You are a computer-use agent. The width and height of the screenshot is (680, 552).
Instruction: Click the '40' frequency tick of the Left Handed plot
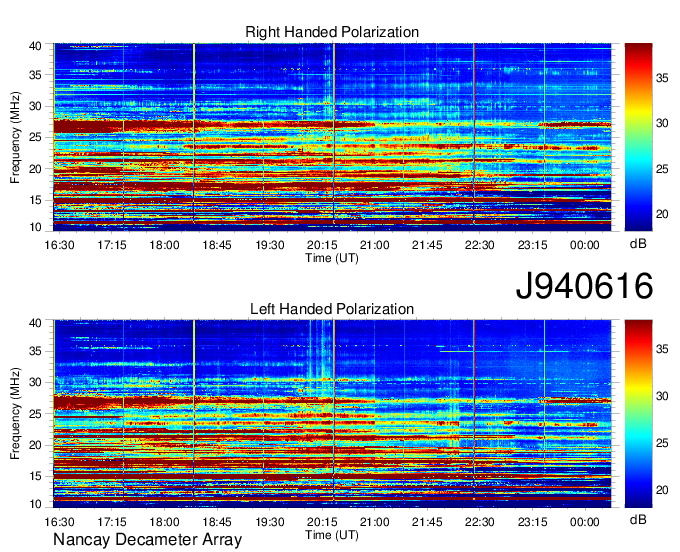pyautogui.click(x=35, y=323)
